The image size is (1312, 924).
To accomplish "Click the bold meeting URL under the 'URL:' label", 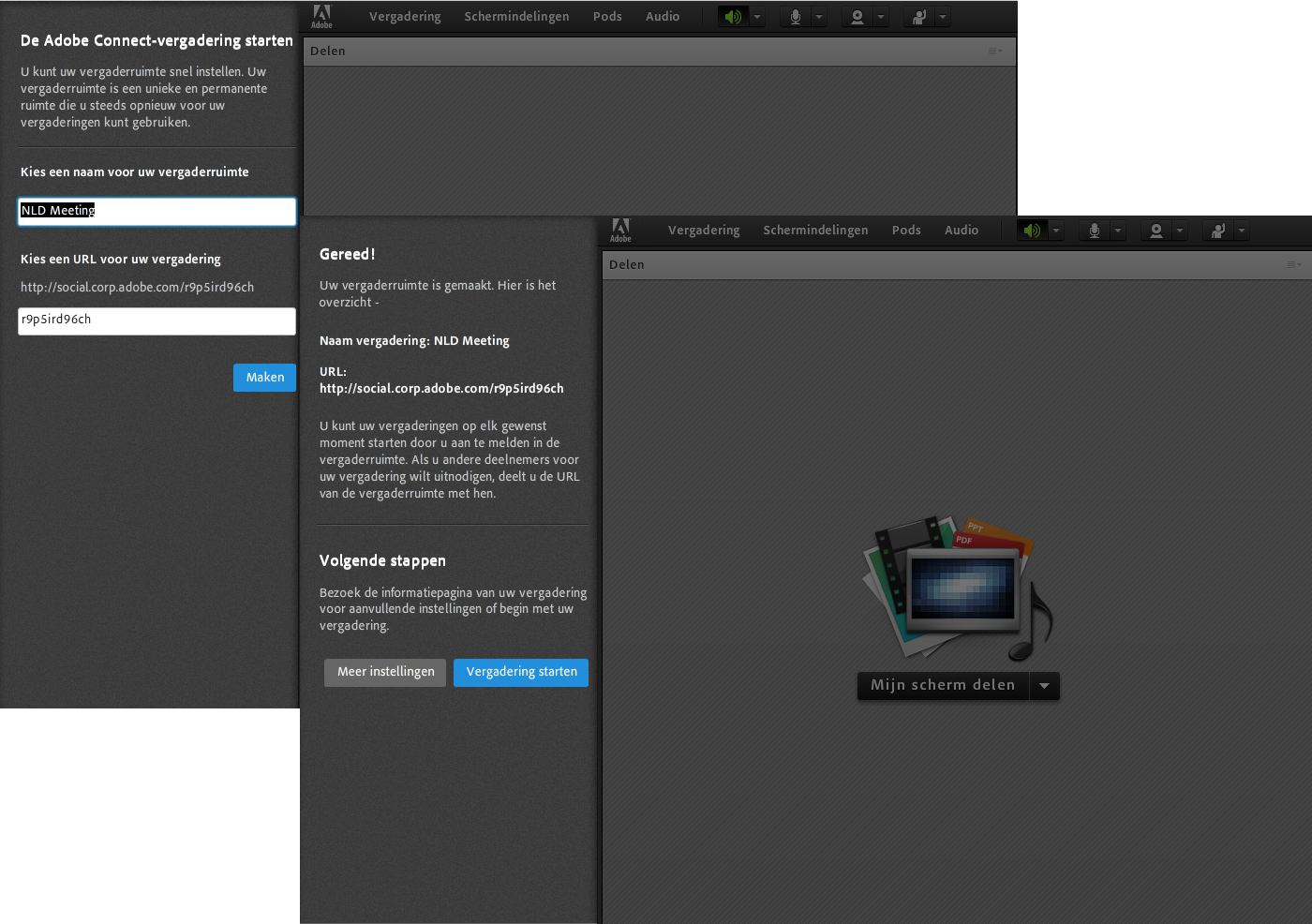I will 441,389.
